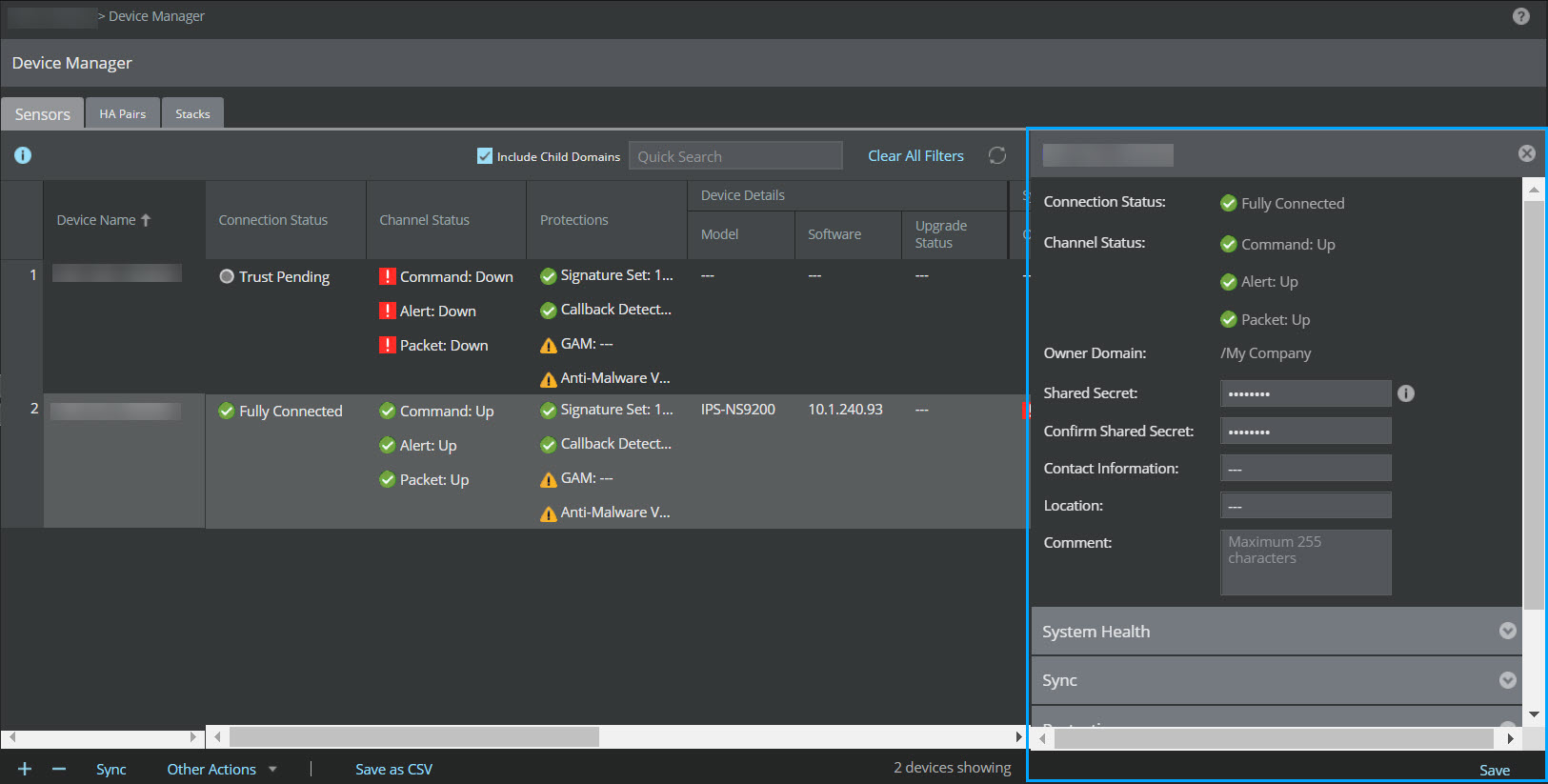Click the Shared Secret password field
This screenshot has width=1548, height=784.
tap(1305, 393)
